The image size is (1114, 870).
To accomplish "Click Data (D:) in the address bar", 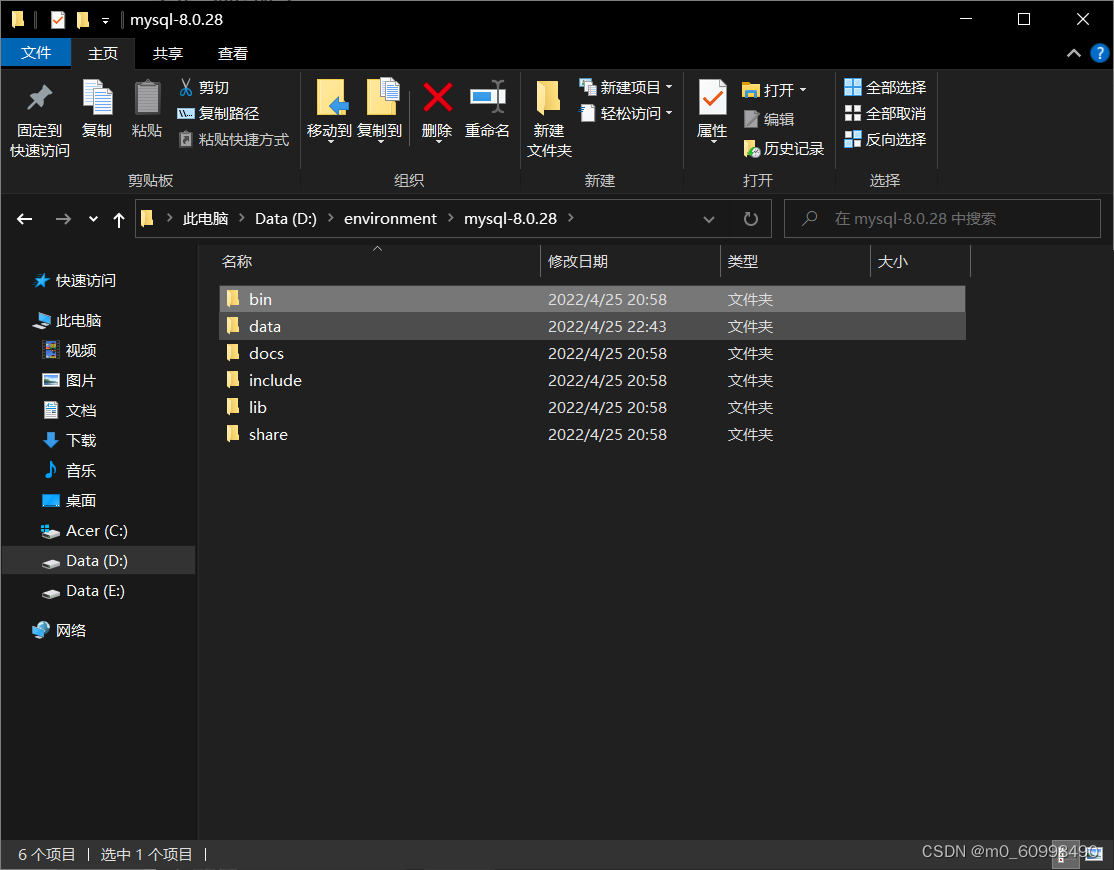I will (x=286, y=219).
